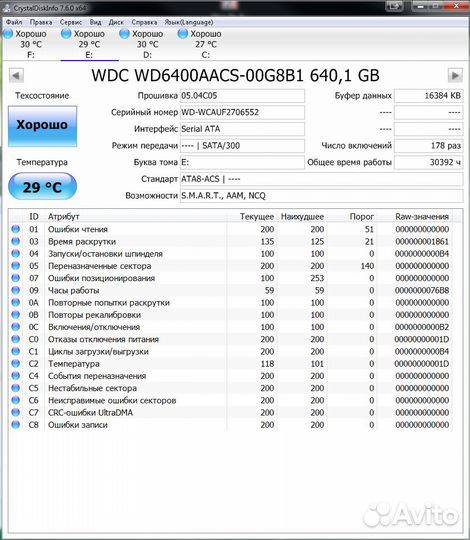Click the Хорошо health status button
Image resolution: width=470 pixels, height=540 pixels.
pos(42,126)
